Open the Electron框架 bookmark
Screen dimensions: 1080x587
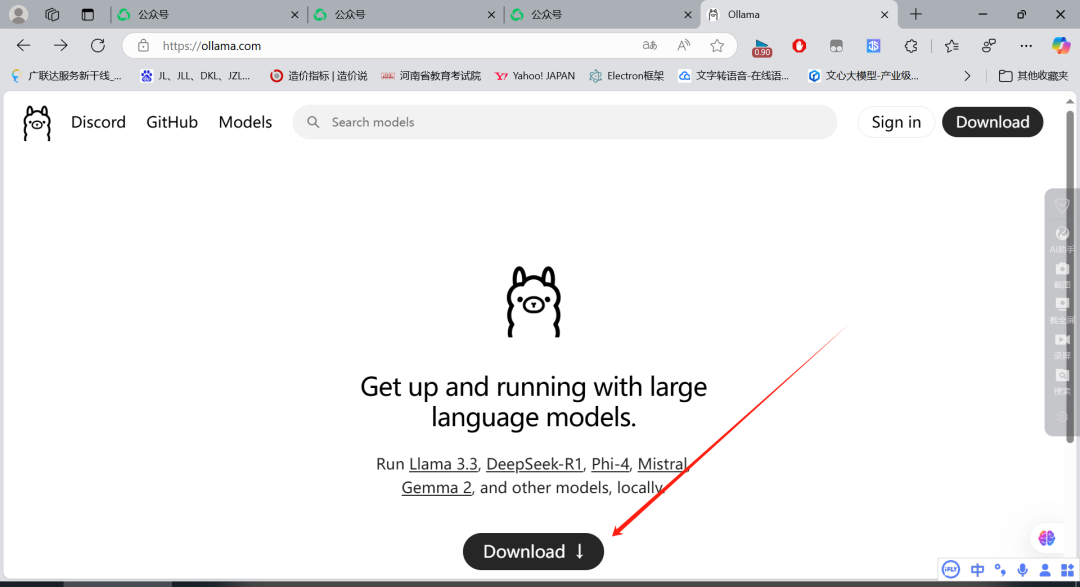tap(626, 76)
